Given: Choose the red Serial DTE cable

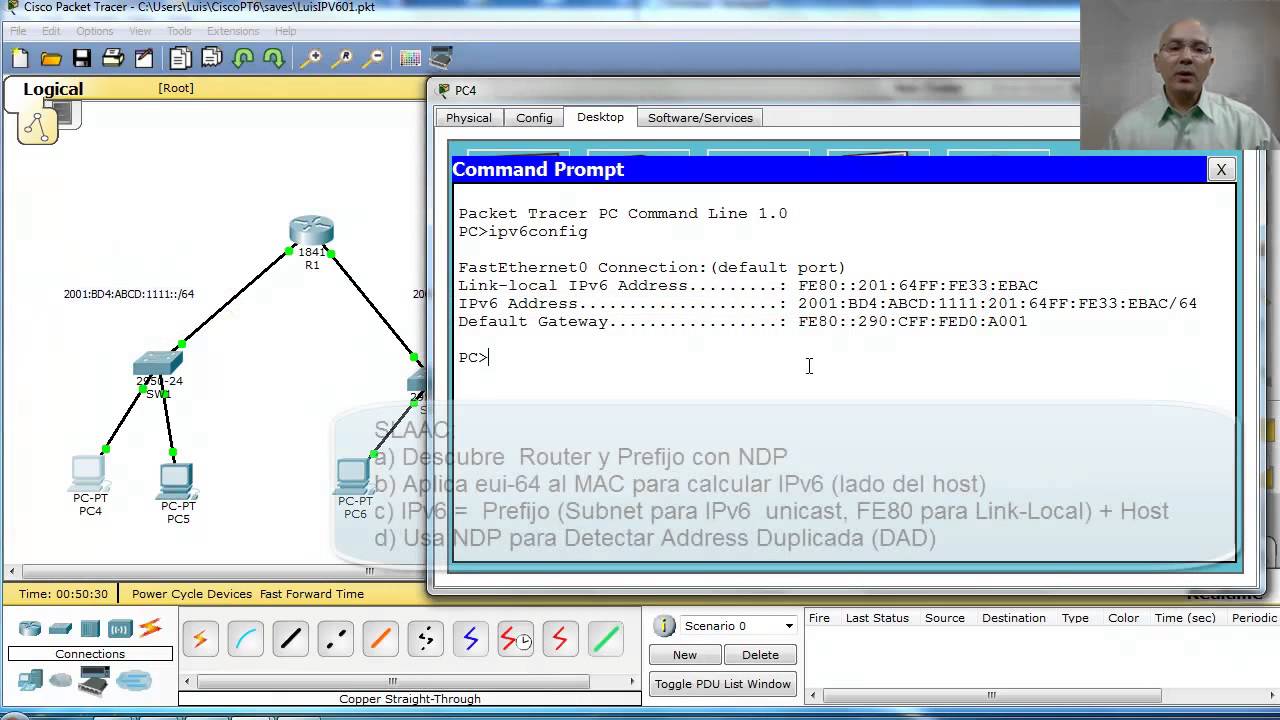Looking at the screenshot, I should point(561,638).
